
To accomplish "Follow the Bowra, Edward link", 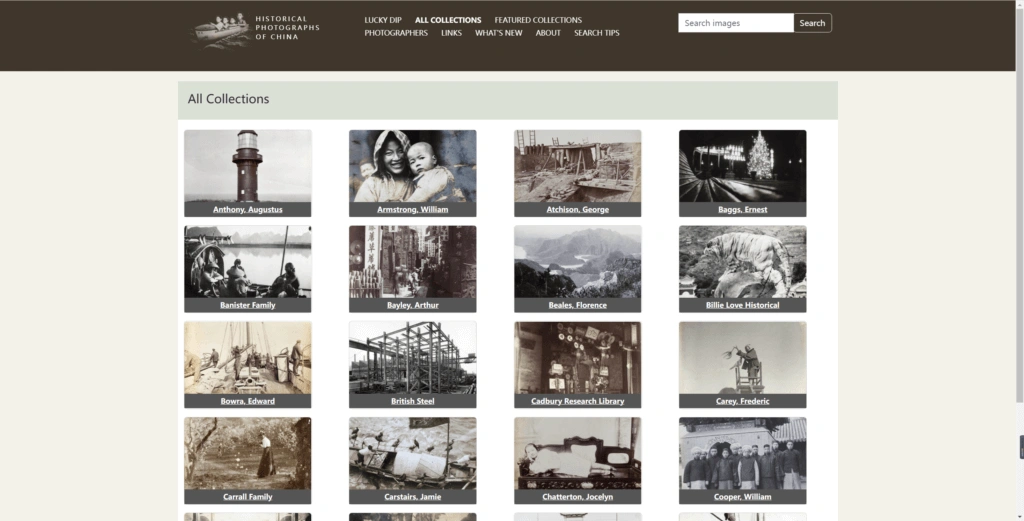I will (x=248, y=401).
